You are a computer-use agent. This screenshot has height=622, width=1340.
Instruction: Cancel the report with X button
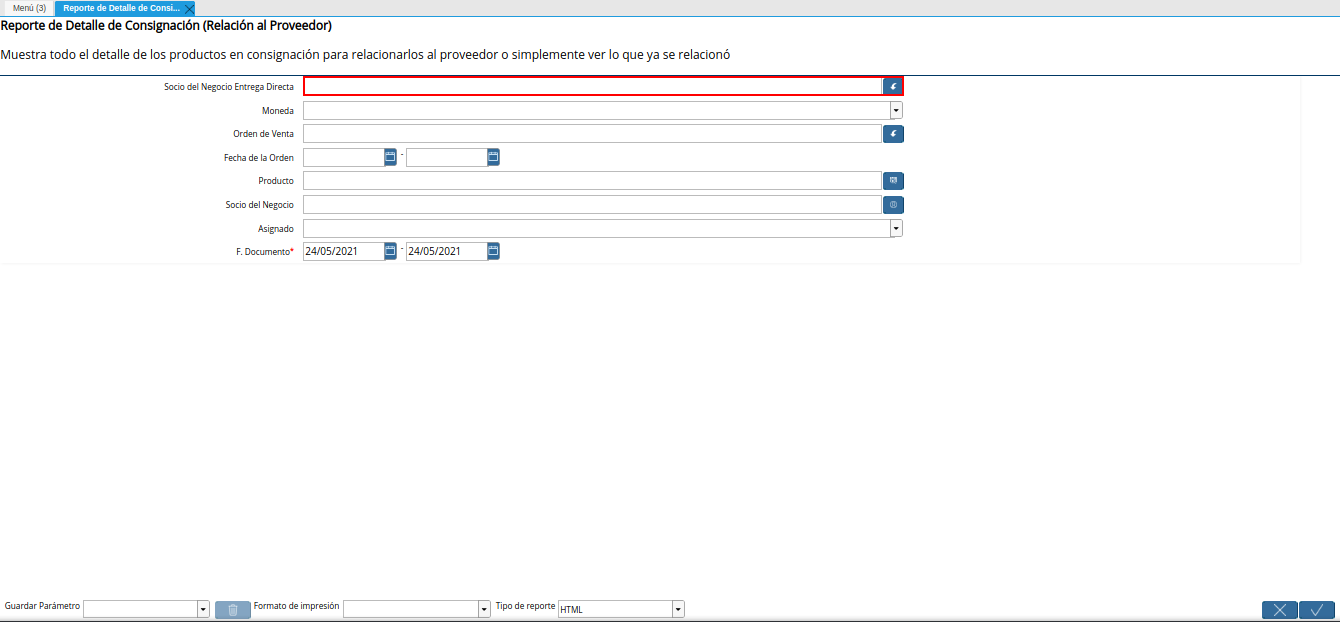1280,610
